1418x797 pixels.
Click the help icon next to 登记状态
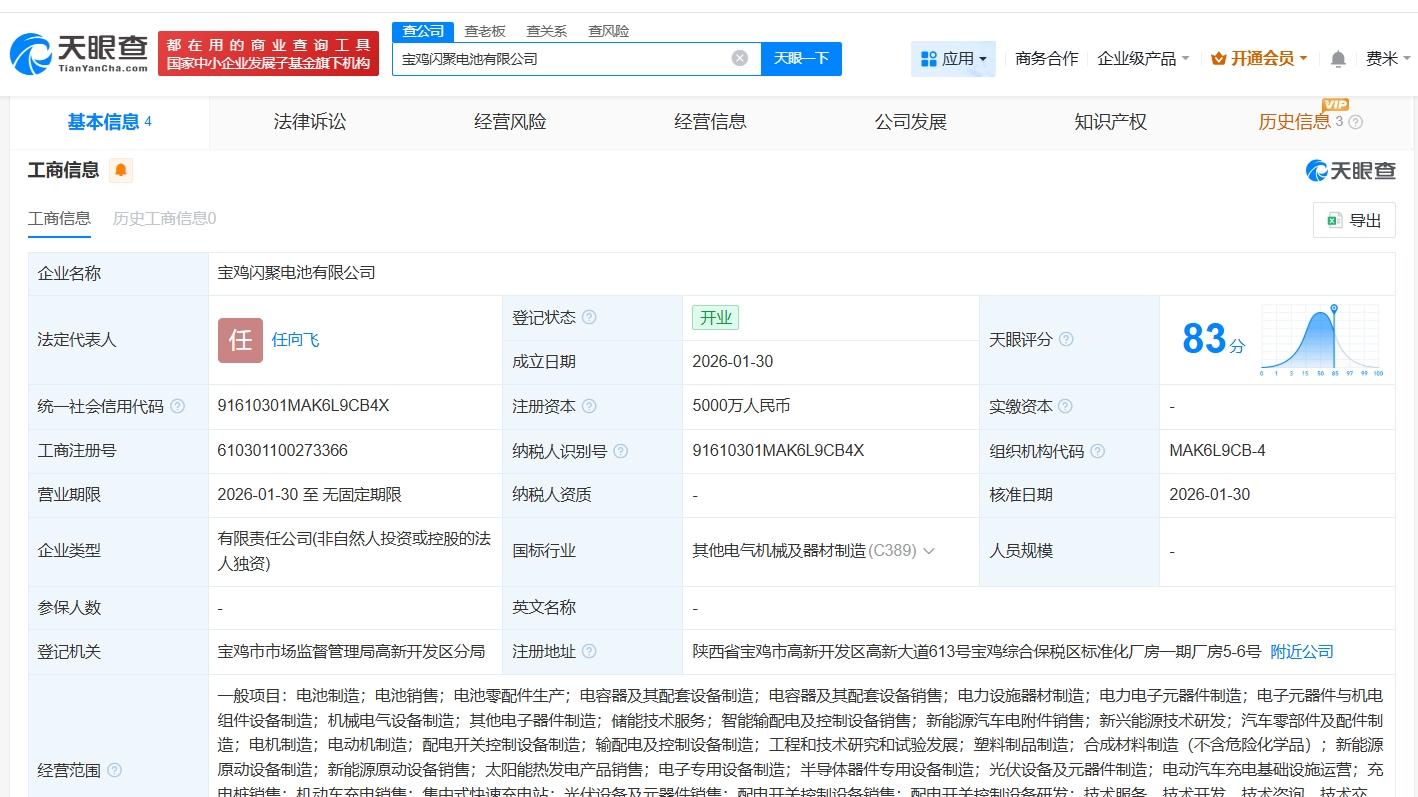point(591,317)
